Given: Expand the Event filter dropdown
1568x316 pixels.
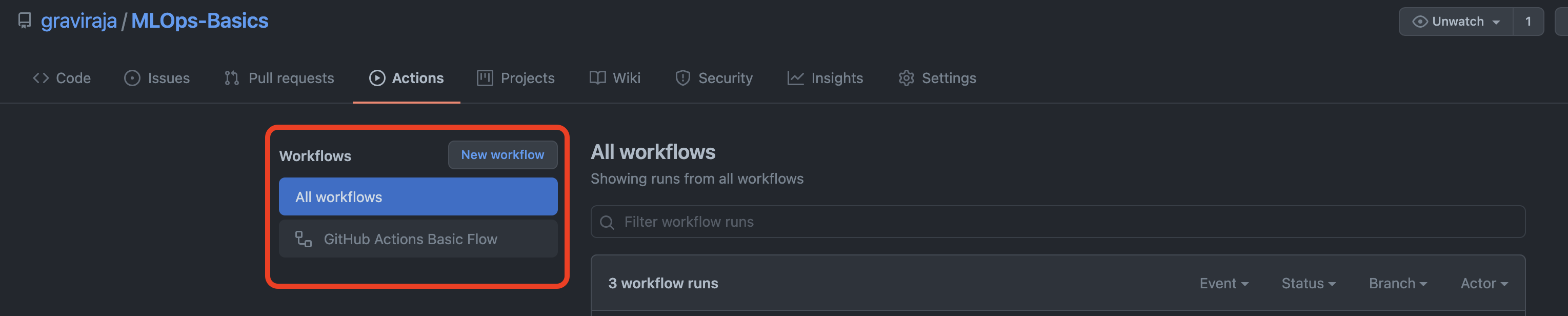Looking at the screenshot, I should (1223, 283).
